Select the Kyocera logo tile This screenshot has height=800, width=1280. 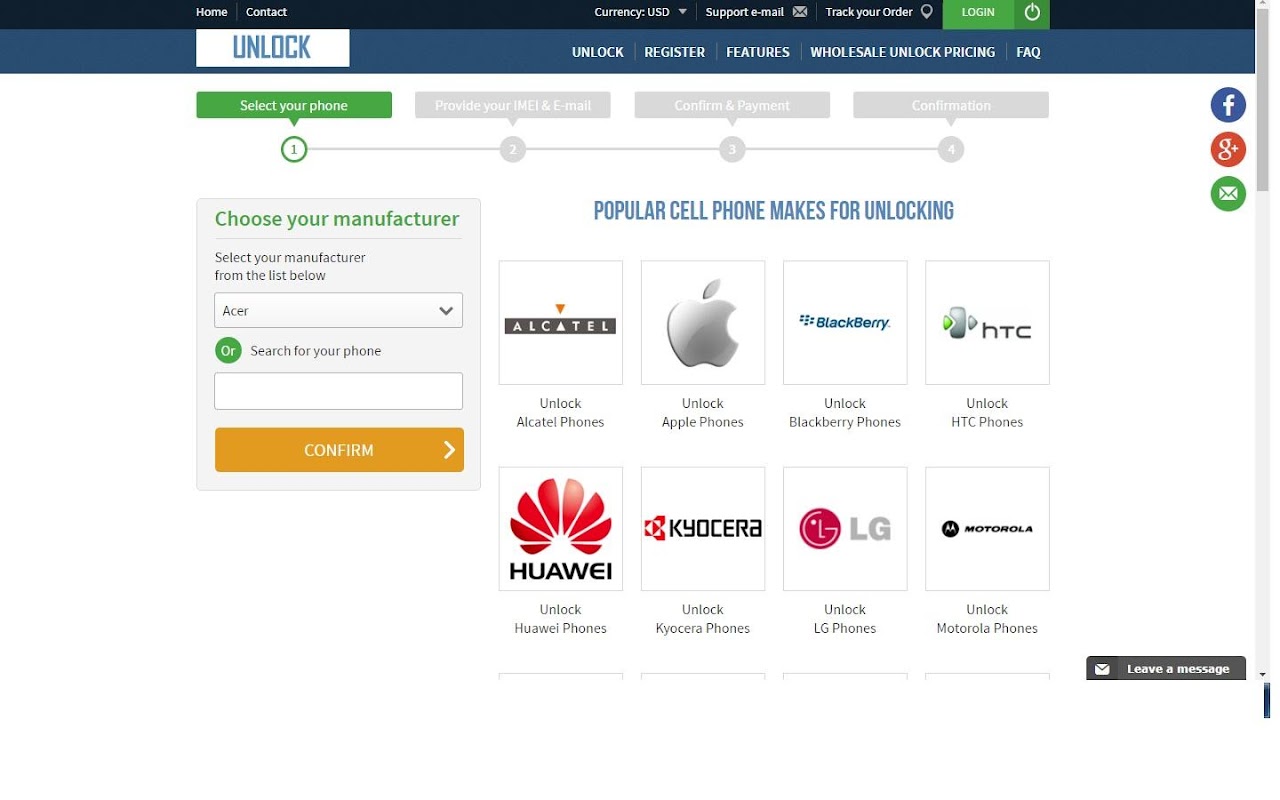pos(703,528)
